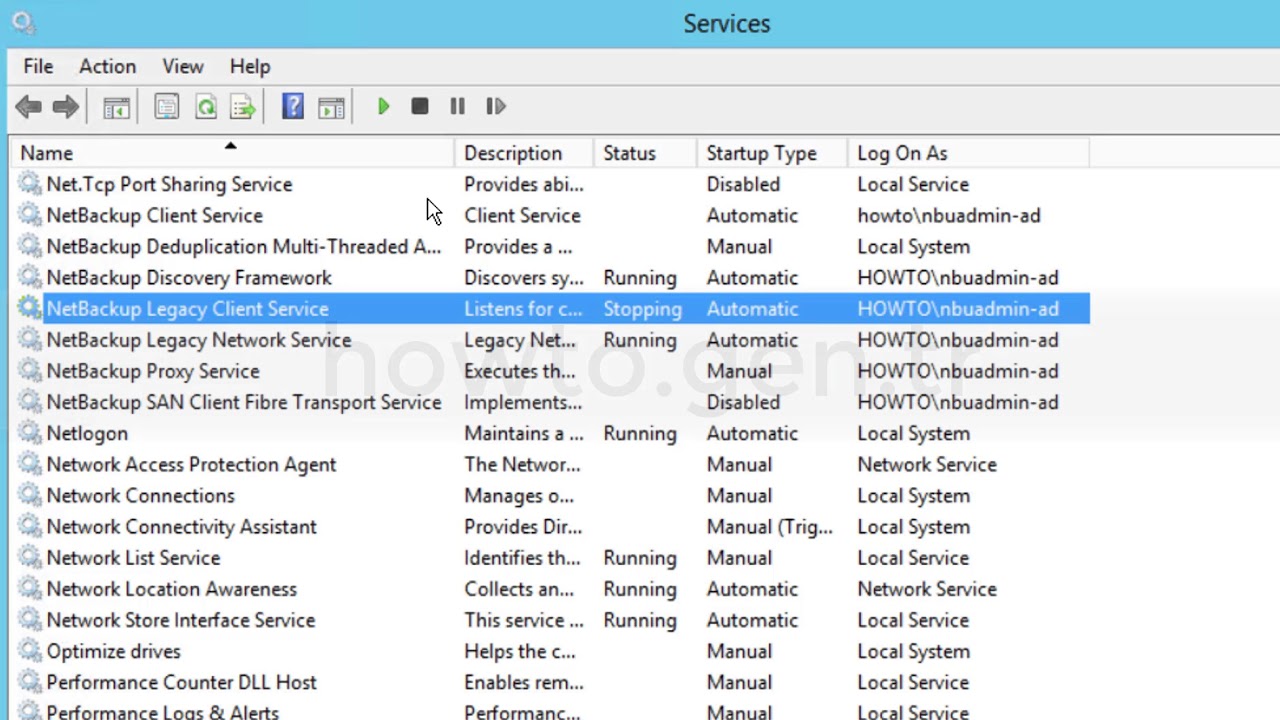
Task: Click Manual (Trig... startup type cell
Action: [769, 527]
